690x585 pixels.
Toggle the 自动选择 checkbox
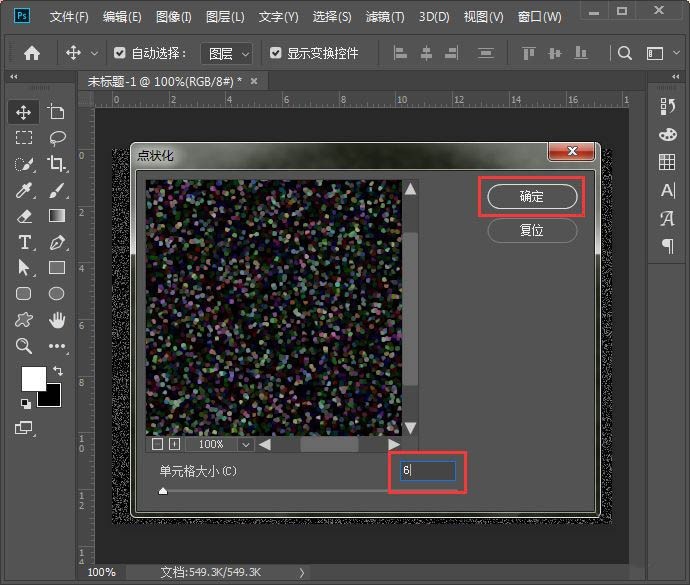(120, 53)
